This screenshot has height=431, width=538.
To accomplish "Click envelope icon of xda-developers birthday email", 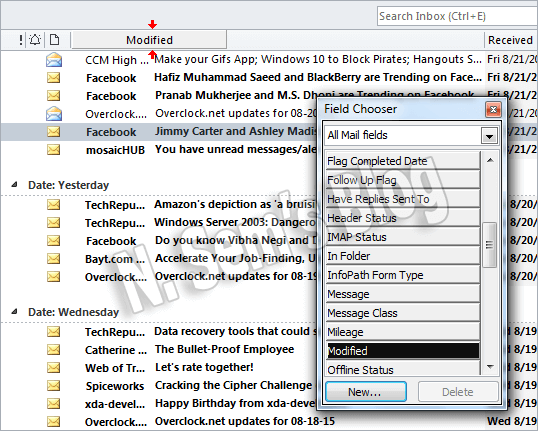I will [x=54, y=404].
